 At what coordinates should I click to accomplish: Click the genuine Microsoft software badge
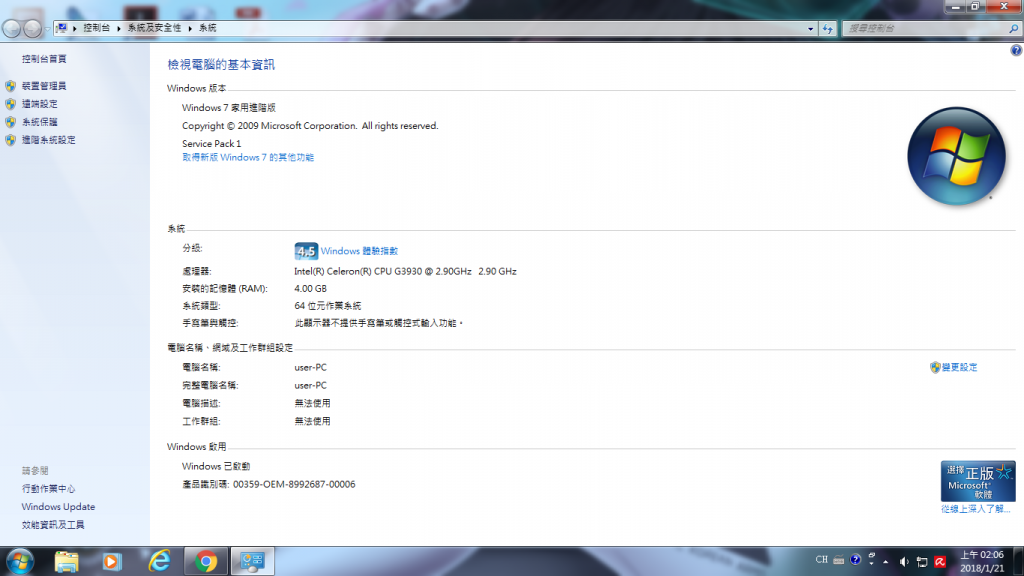(978, 481)
